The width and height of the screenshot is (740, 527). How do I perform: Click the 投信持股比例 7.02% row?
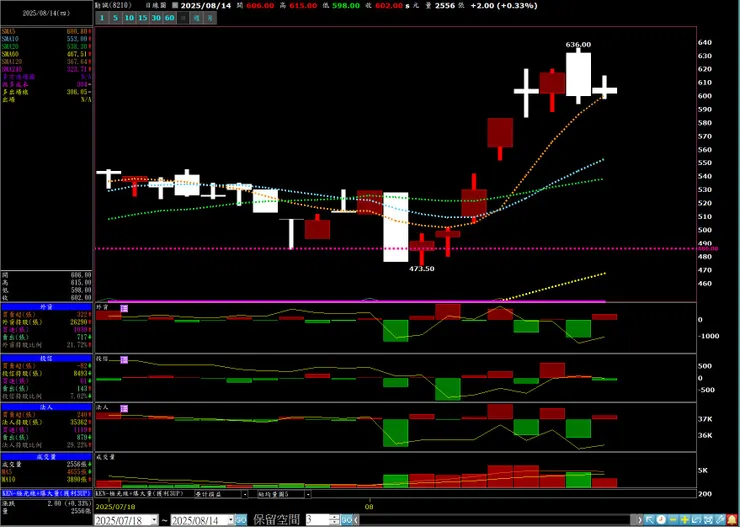tap(46, 396)
